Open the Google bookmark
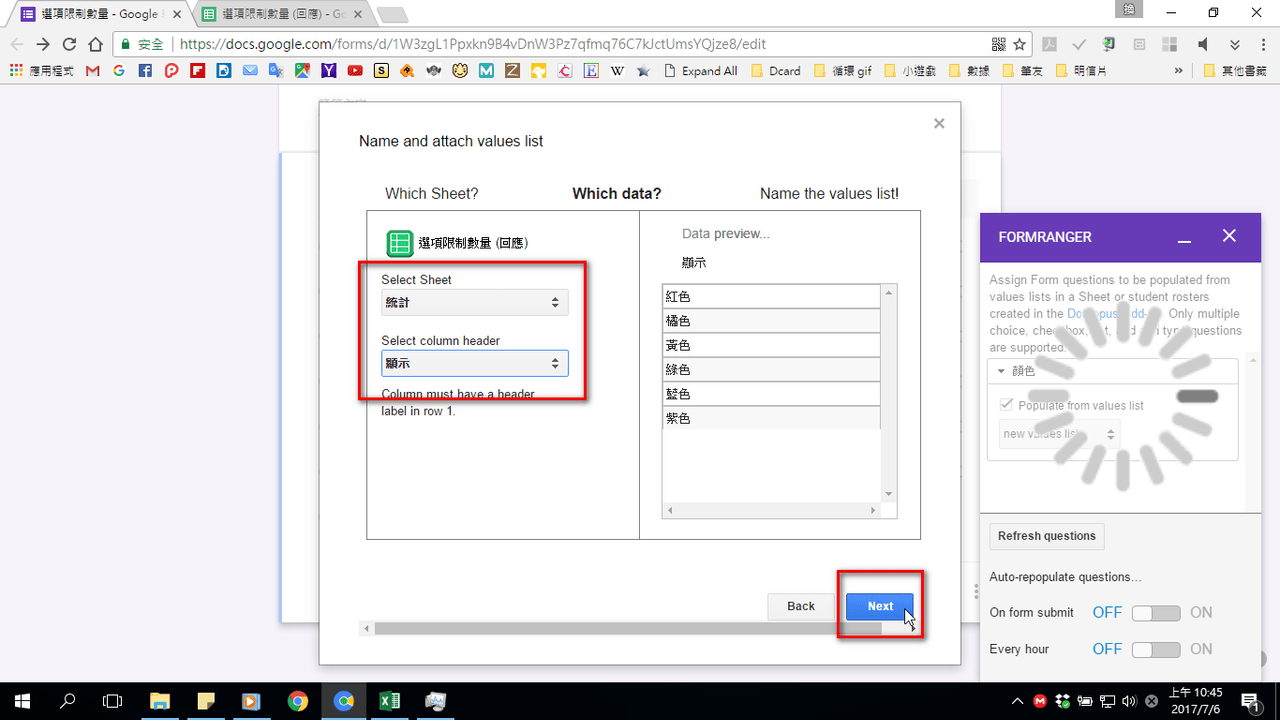Screen dimensions: 1280x720 coord(119,71)
